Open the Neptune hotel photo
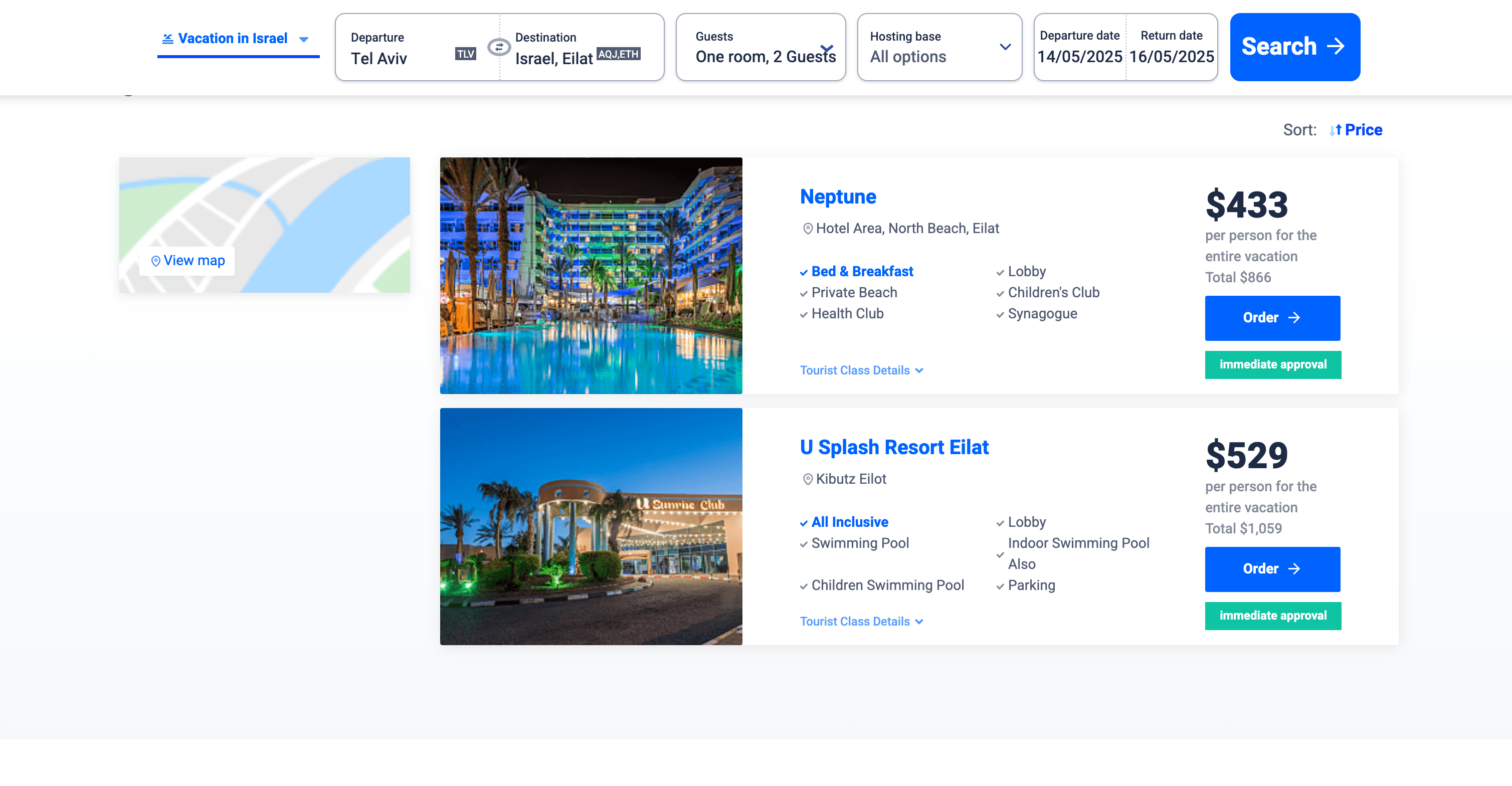 pos(591,275)
